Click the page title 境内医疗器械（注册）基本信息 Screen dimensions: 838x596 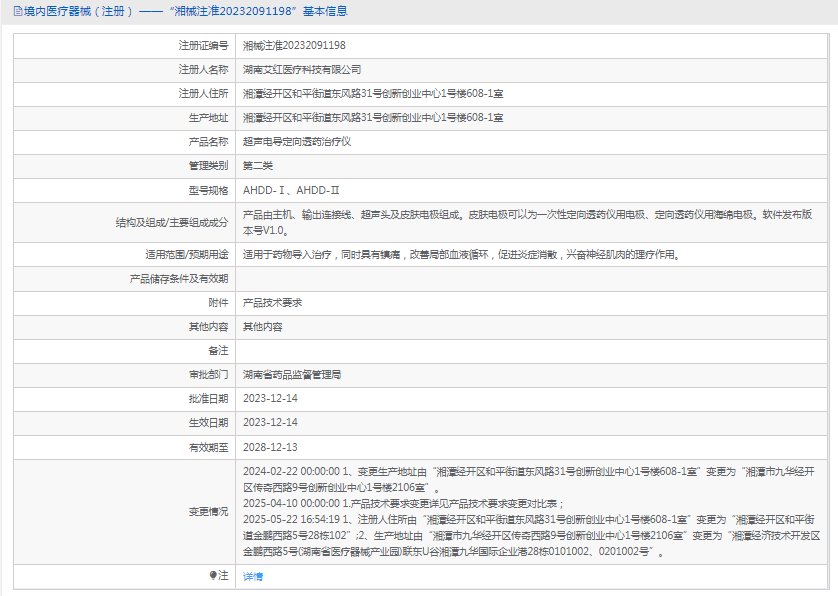186,11
